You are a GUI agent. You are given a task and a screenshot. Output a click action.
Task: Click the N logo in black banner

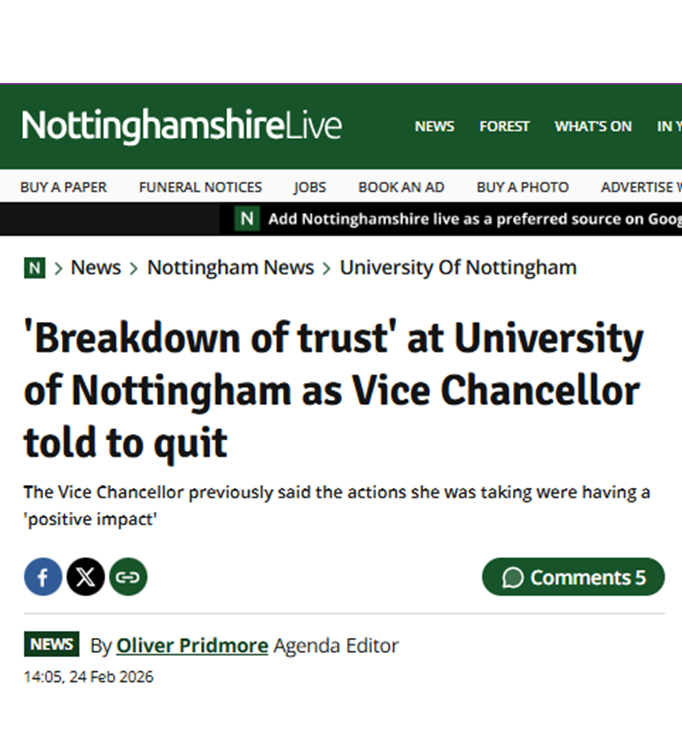tap(247, 219)
